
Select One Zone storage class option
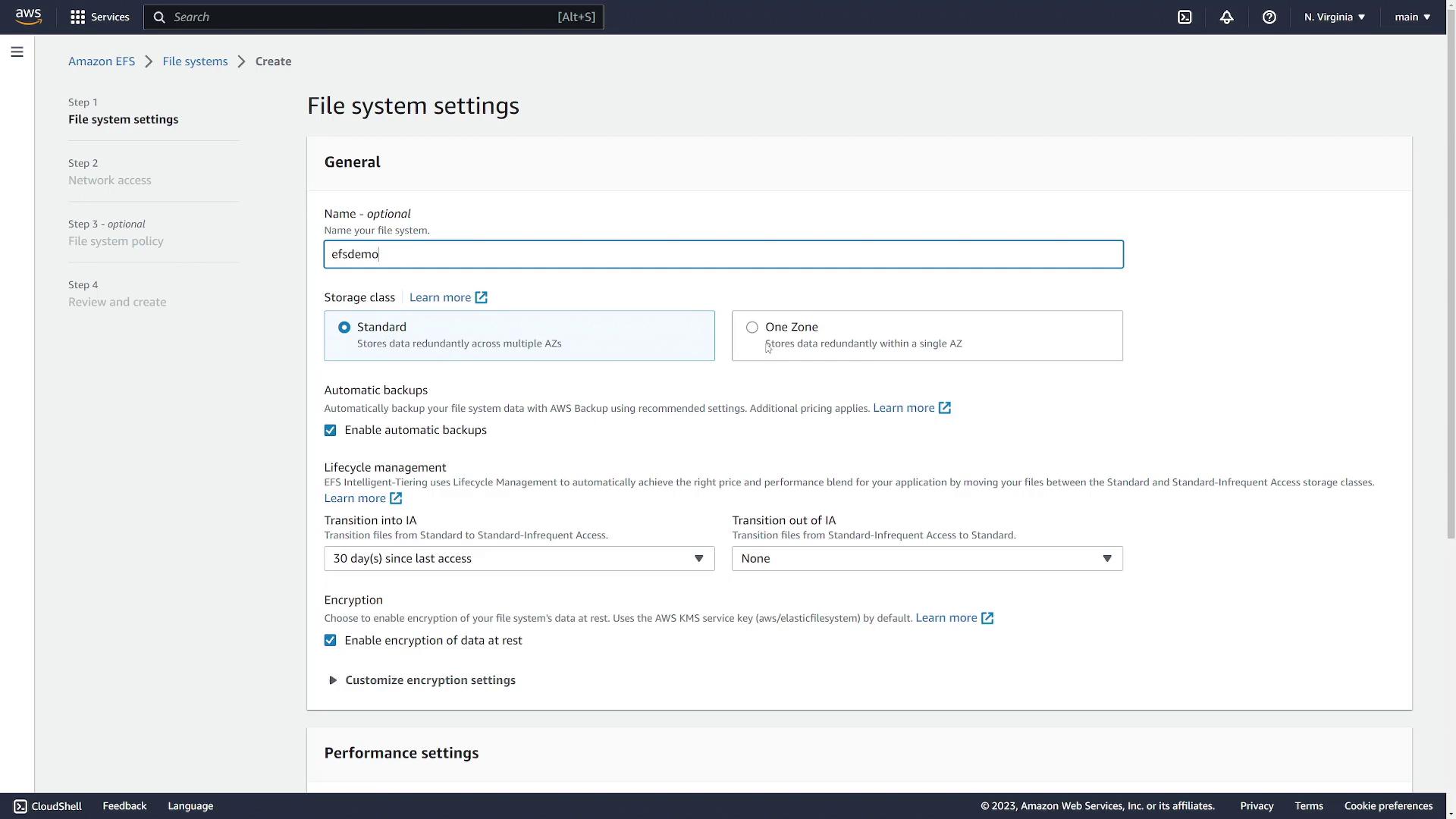pos(752,327)
